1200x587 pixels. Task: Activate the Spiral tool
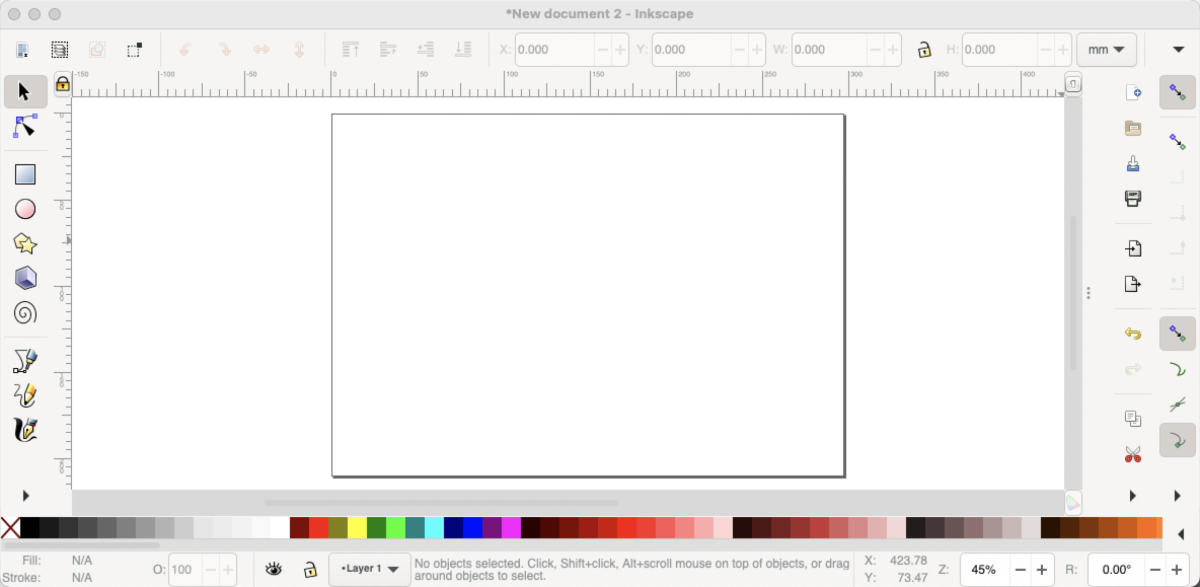point(25,312)
